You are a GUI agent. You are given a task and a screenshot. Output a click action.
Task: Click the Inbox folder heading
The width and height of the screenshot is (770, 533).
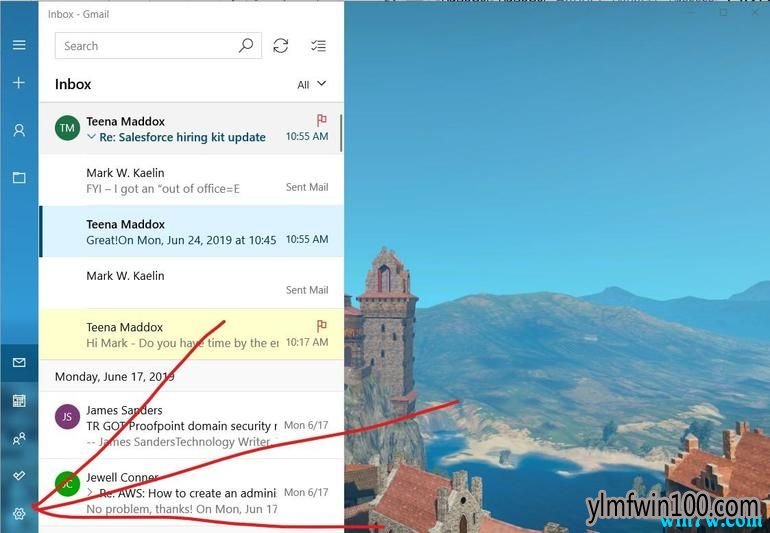[73, 84]
